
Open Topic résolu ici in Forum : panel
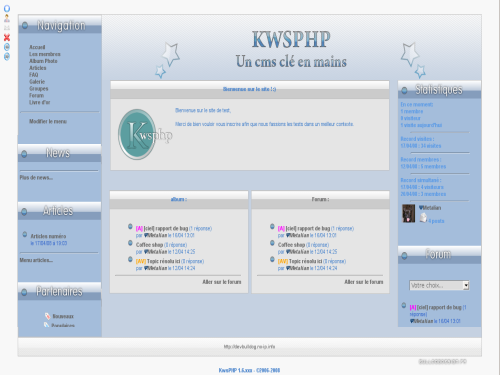(305, 261)
